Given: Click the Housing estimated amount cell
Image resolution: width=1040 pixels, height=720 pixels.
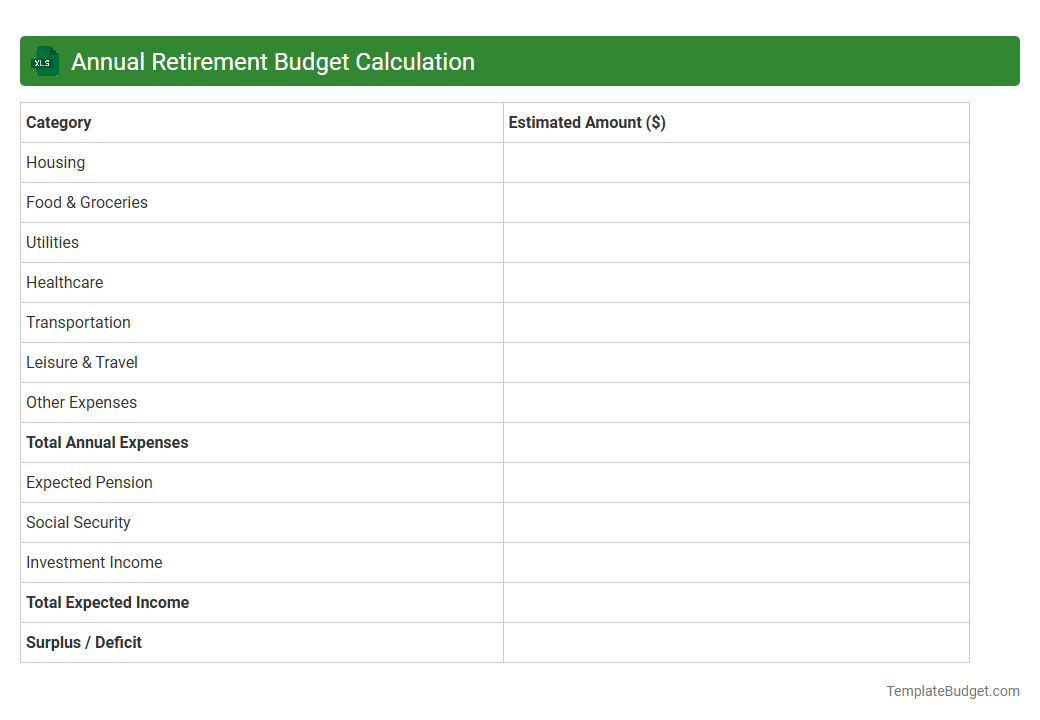Looking at the screenshot, I should [735, 162].
